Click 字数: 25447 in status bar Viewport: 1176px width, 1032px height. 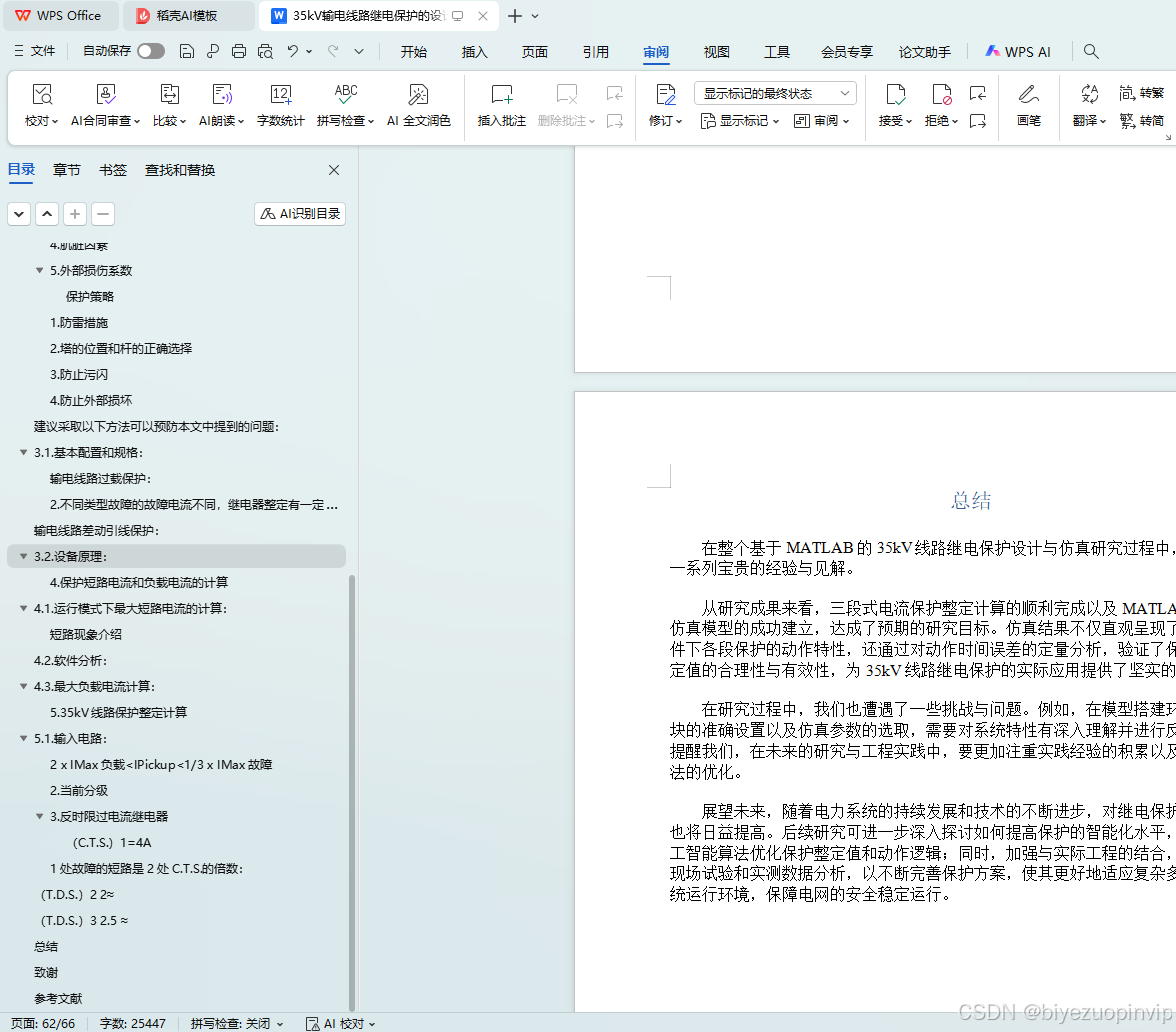click(x=133, y=1023)
